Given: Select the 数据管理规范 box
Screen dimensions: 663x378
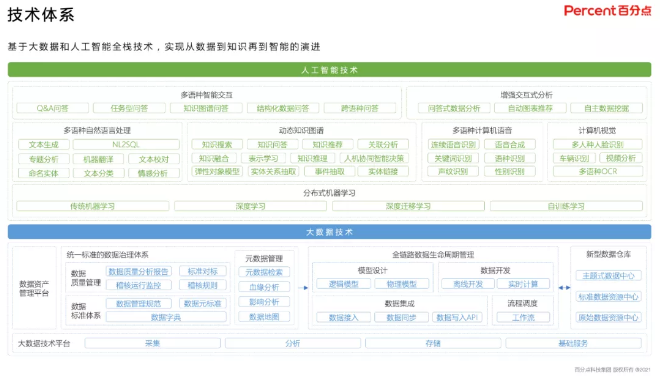Looking at the screenshot, I should tap(139, 304).
